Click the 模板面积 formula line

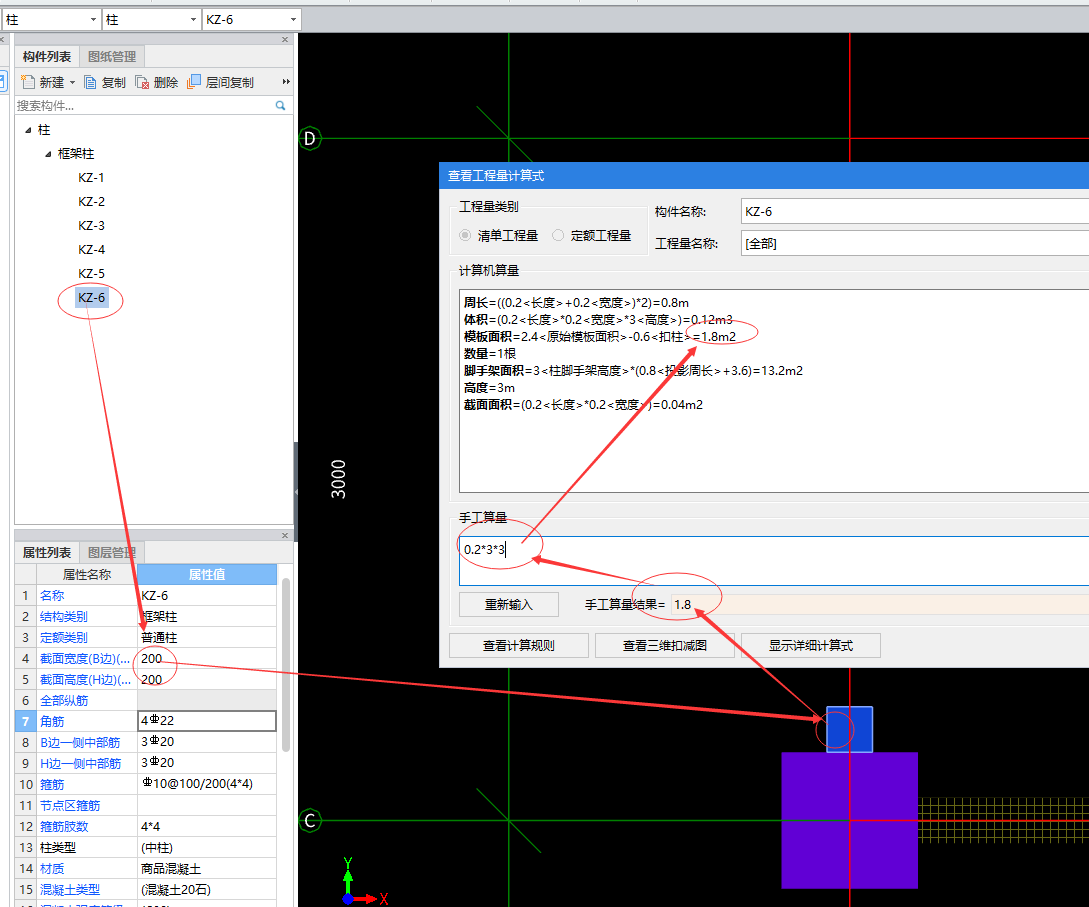pyautogui.click(x=600, y=337)
